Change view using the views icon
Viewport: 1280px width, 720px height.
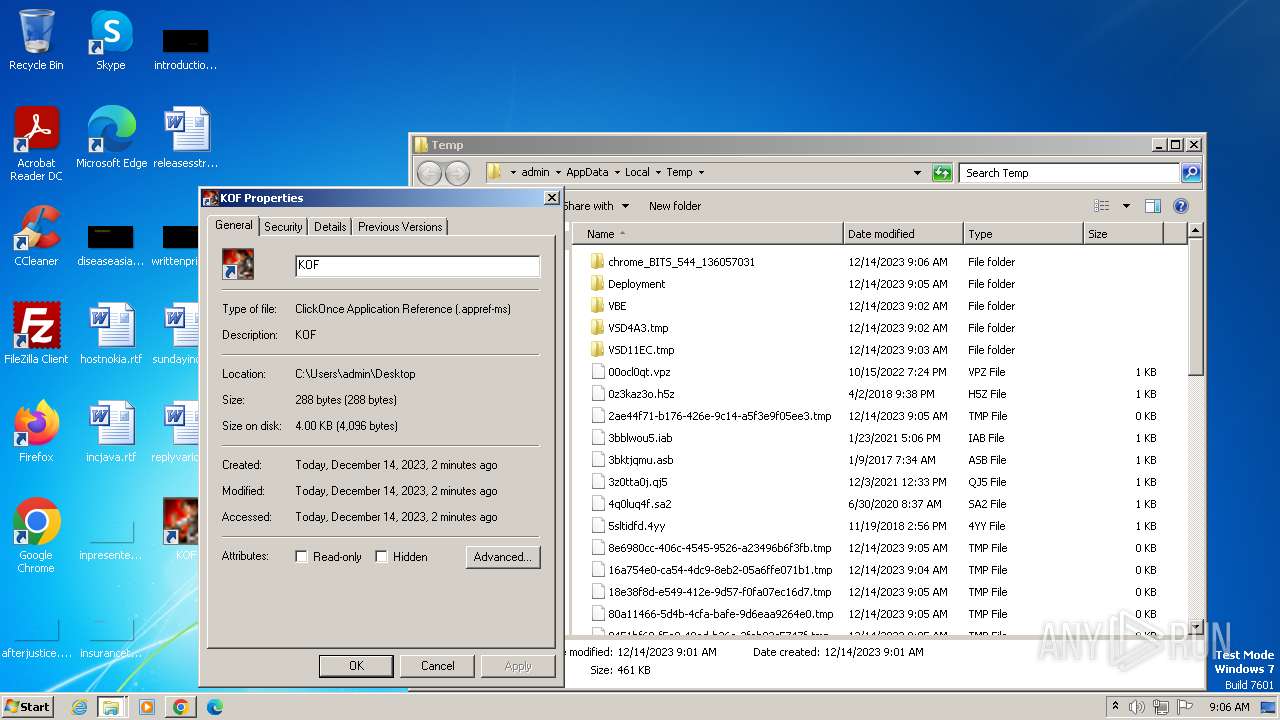point(1102,206)
